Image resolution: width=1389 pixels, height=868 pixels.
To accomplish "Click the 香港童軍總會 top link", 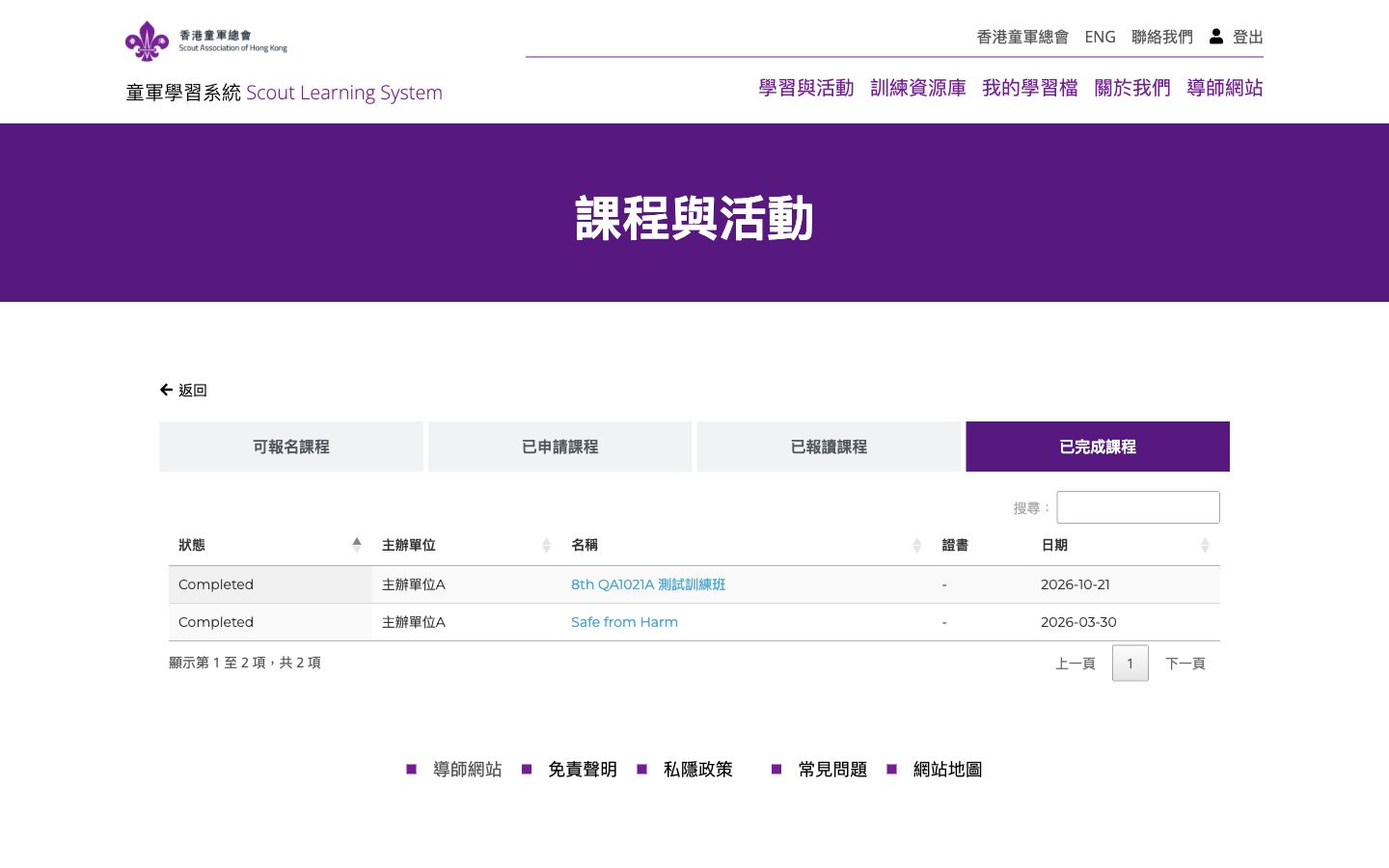I will pos(1022,37).
